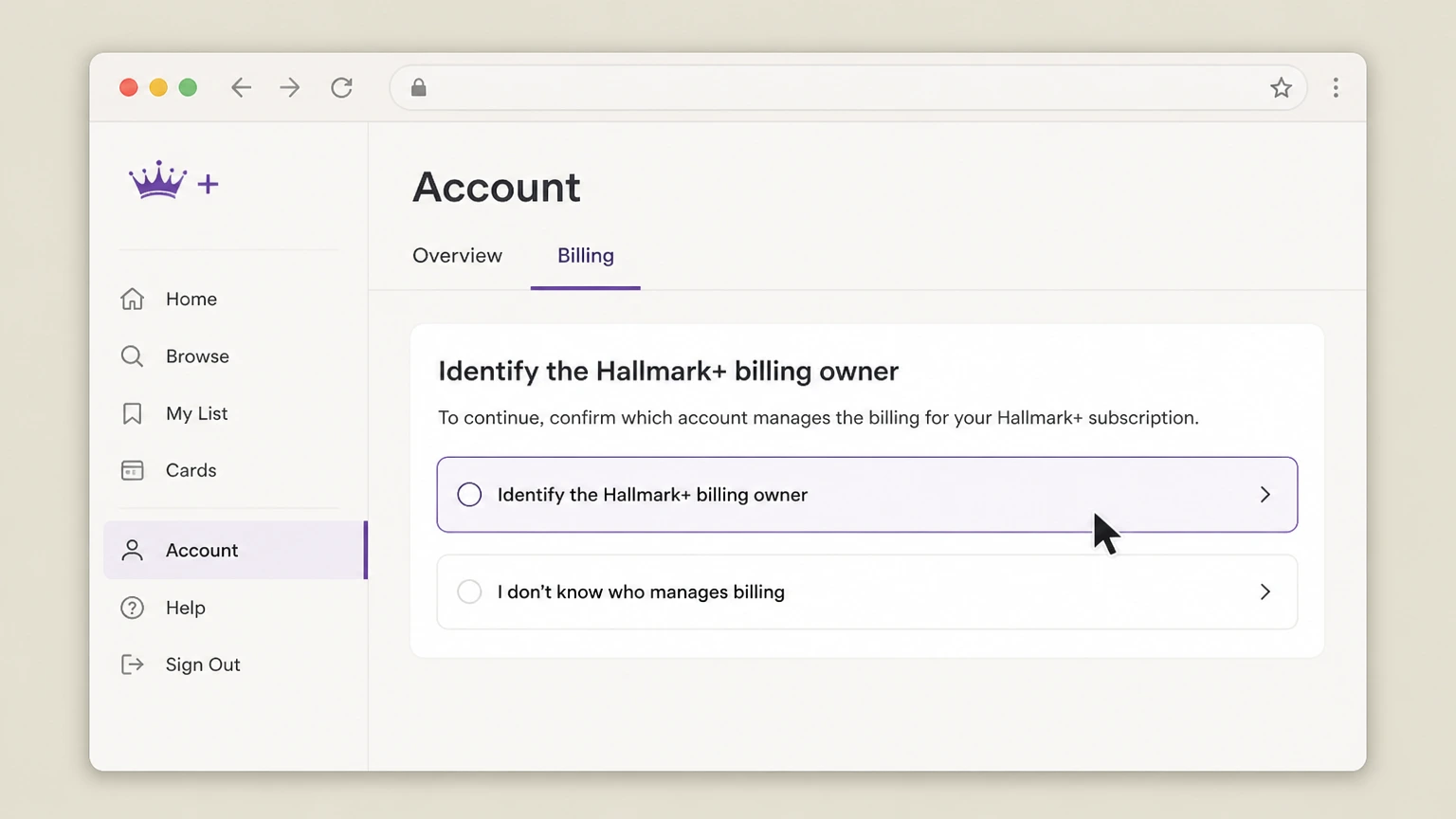The image size is (1456, 819).
Task: Click the address bar lock icon
Action: pyautogui.click(x=418, y=88)
